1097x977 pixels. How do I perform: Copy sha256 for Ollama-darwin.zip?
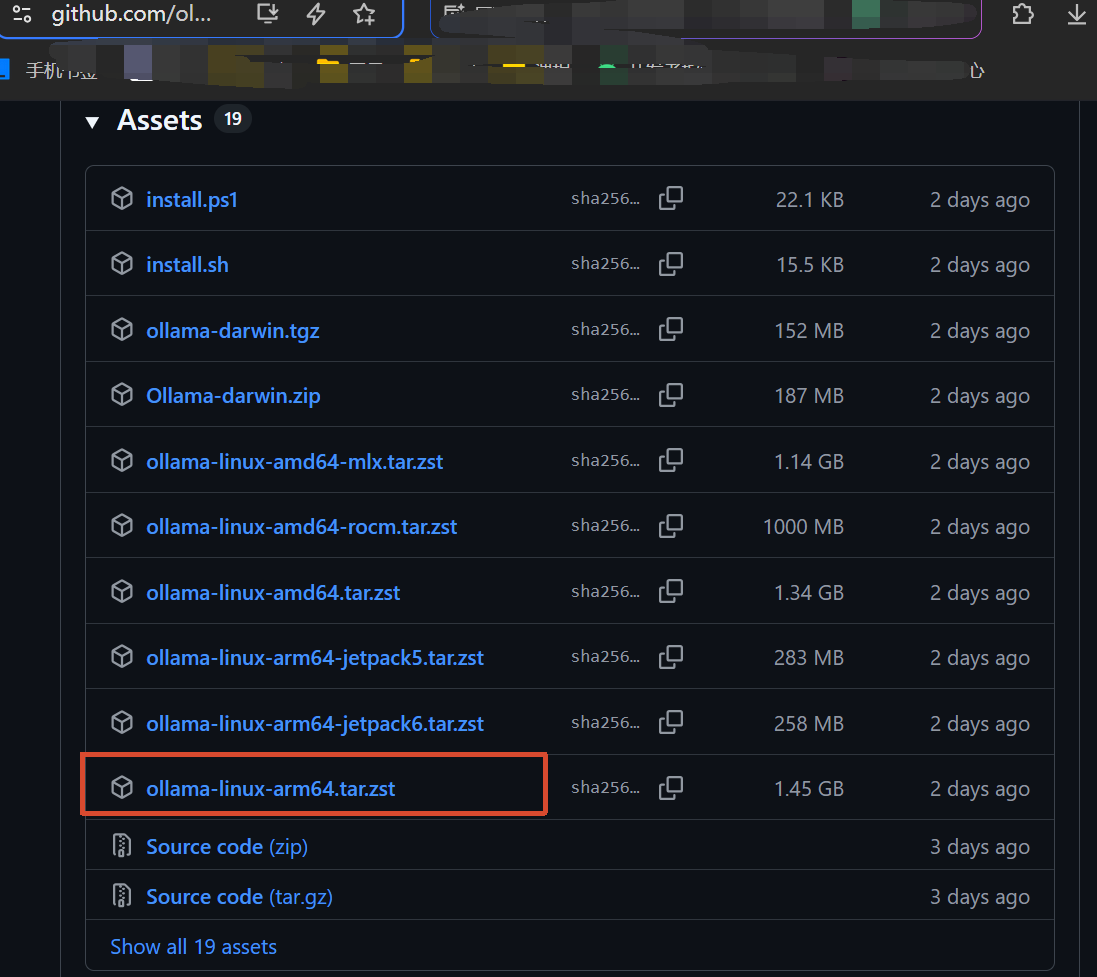(671, 395)
